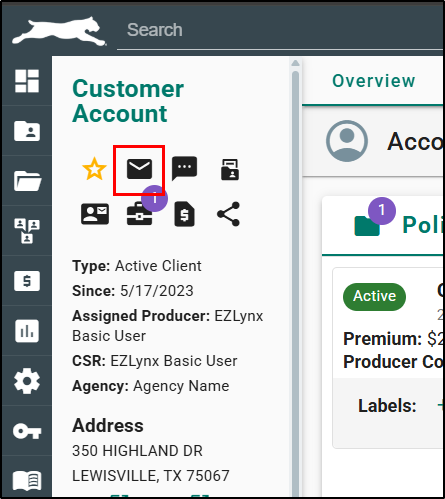Select the 'CSR: EZLynx Basic User' text
Image resolution: width=445 pixels, height=499 pixels.
(155, 361)
